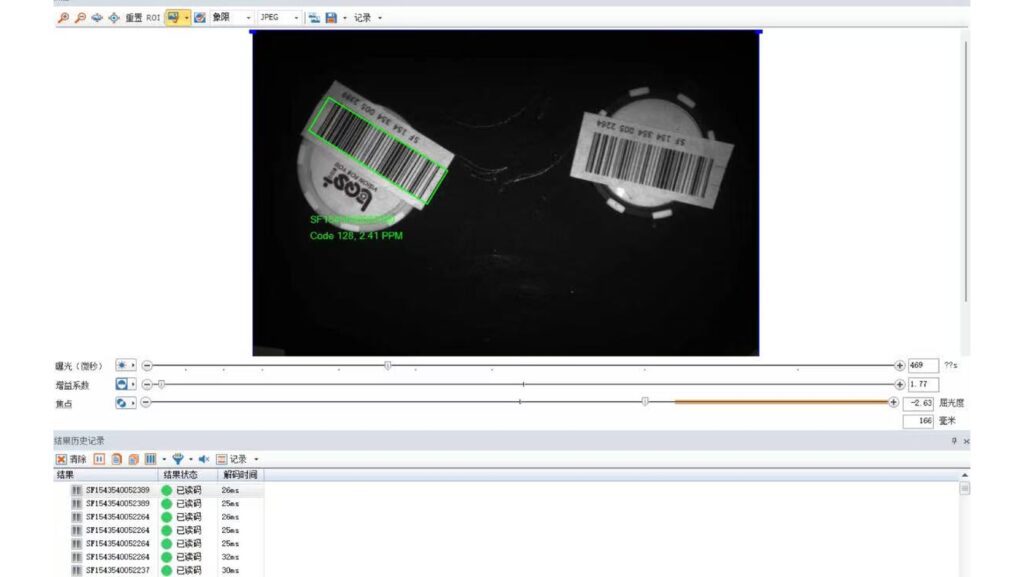Open the gain icon dropdown arrow
This screenshot has width=1024, height=577.
[x=133, y=384]
